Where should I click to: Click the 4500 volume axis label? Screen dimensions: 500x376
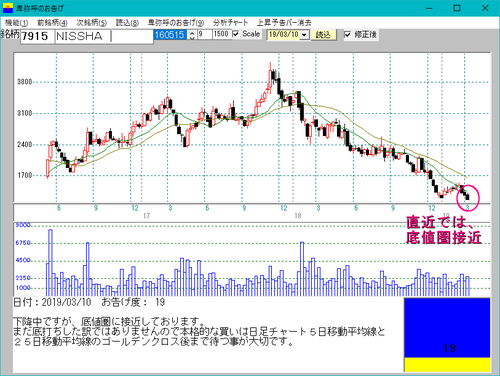tap(23, 260)
